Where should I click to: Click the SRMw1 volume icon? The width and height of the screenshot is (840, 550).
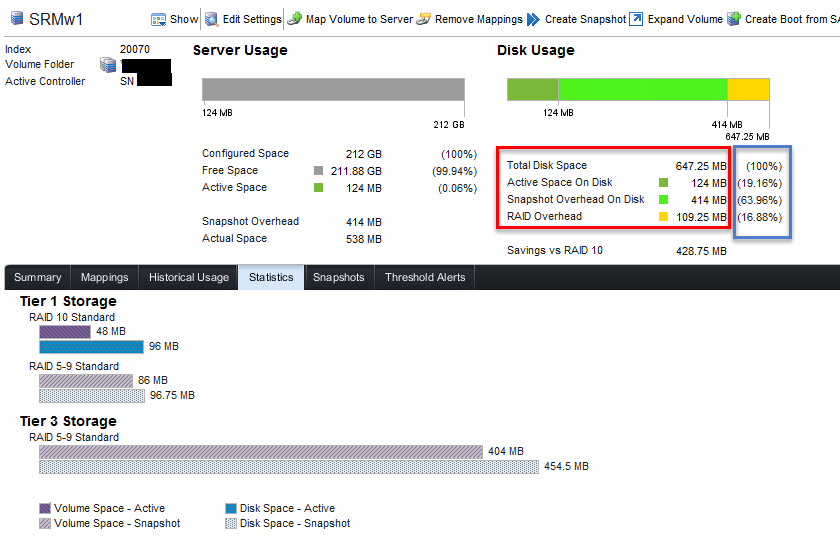[16, 20]
